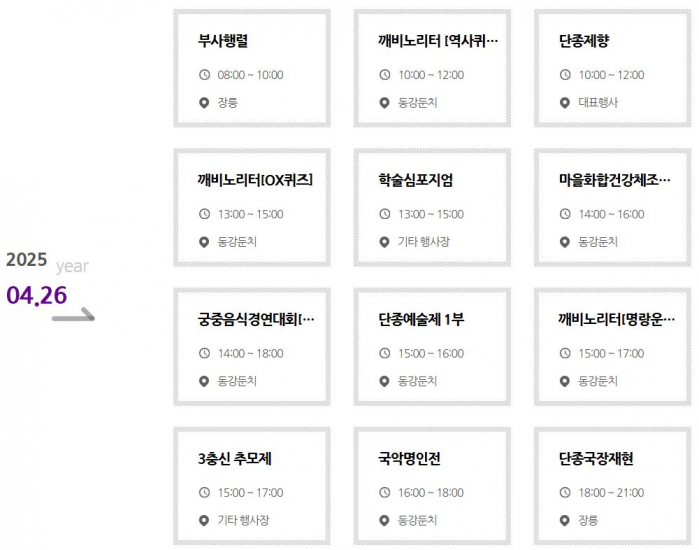Open the 학술심포지엄 event title
This screenshot has width=699, height=550.
point(415,180)
